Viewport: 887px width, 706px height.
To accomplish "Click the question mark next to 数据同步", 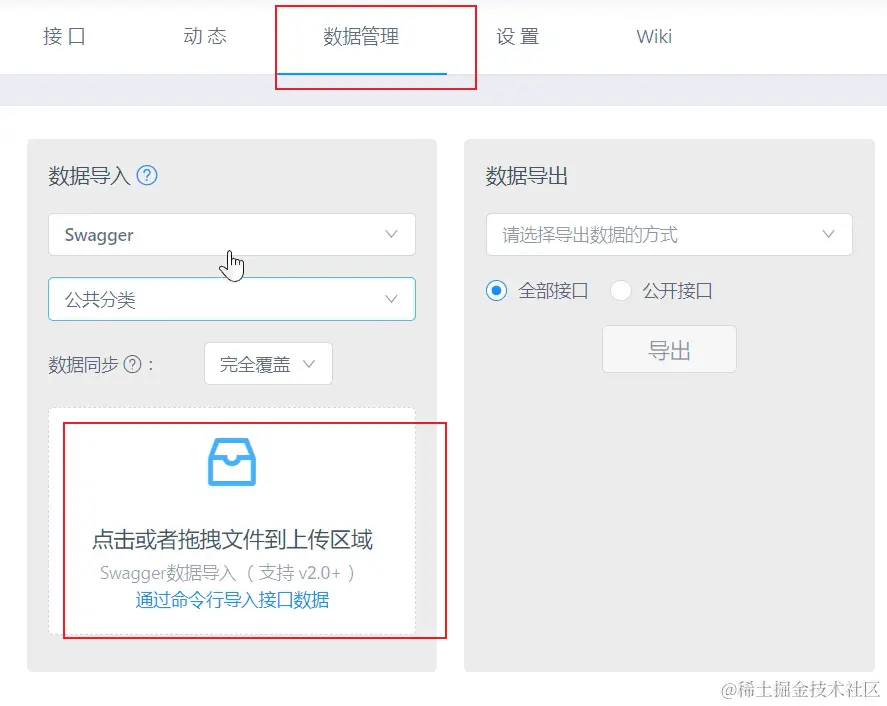I will point(132,364).
